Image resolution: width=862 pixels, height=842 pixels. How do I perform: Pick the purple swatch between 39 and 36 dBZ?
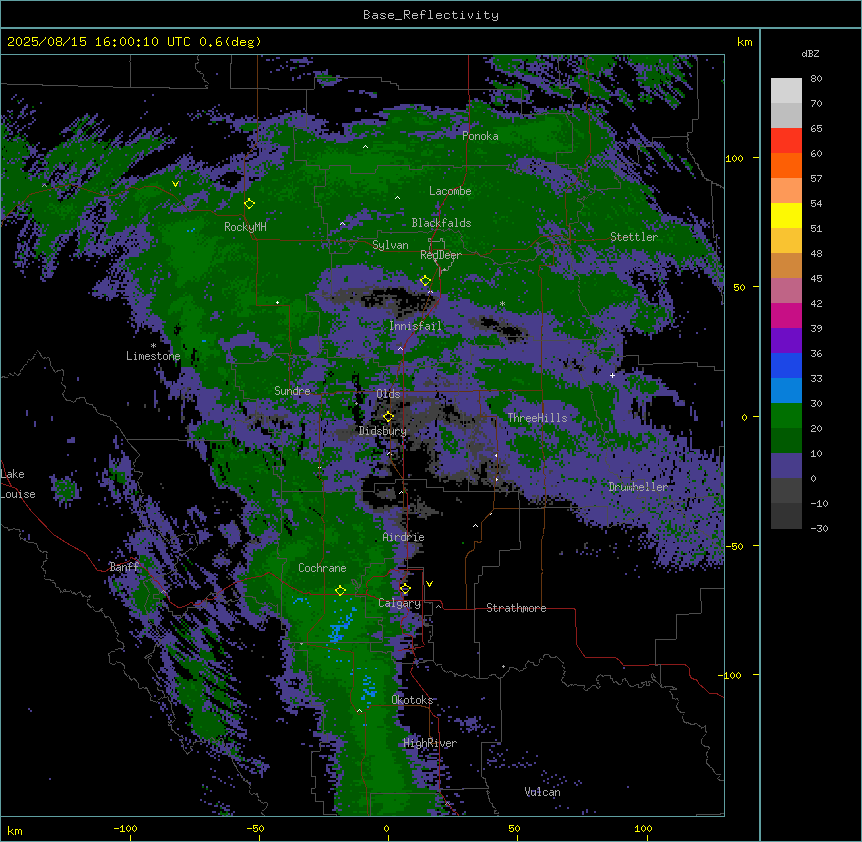pos(786,340)
